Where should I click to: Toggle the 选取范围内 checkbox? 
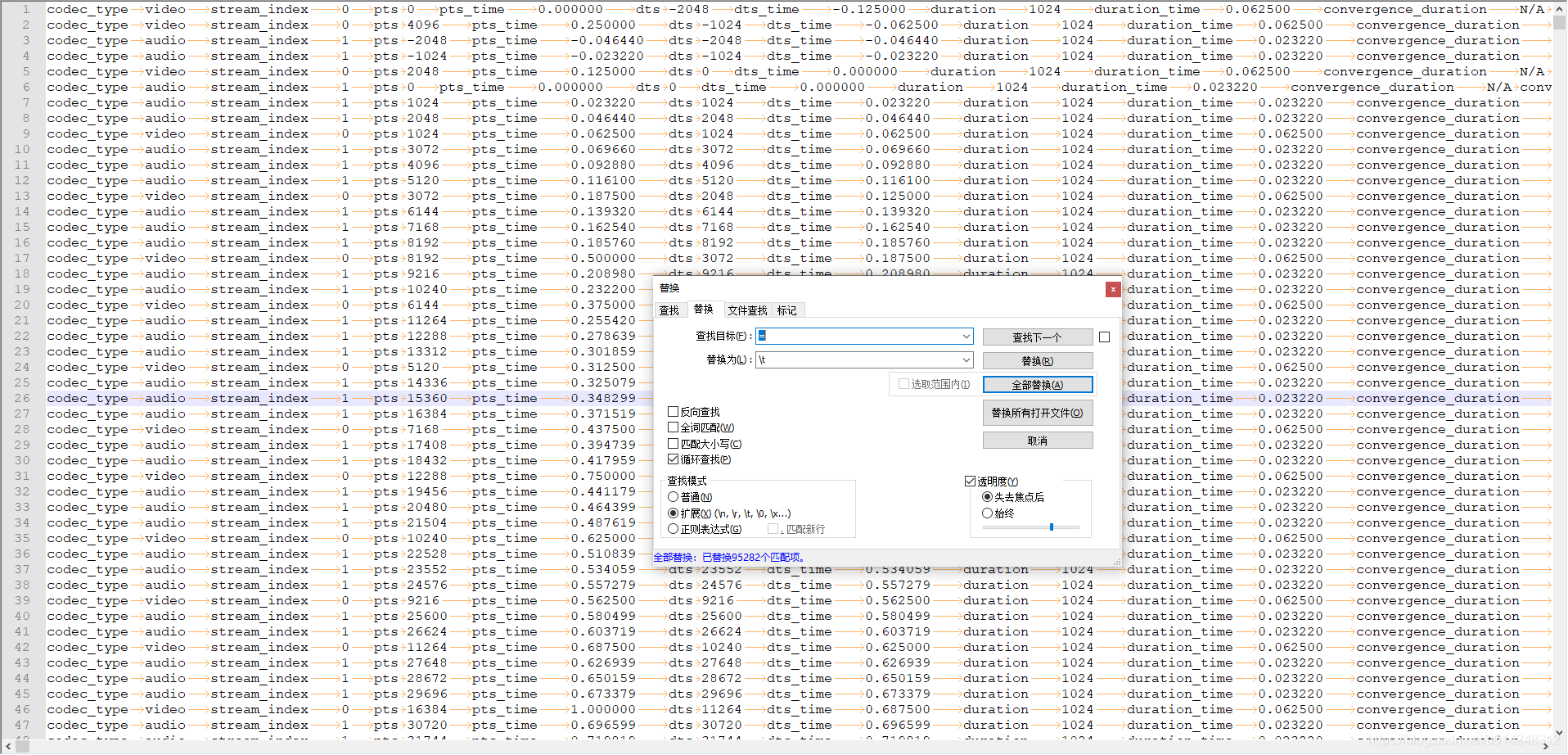[903, 384]
